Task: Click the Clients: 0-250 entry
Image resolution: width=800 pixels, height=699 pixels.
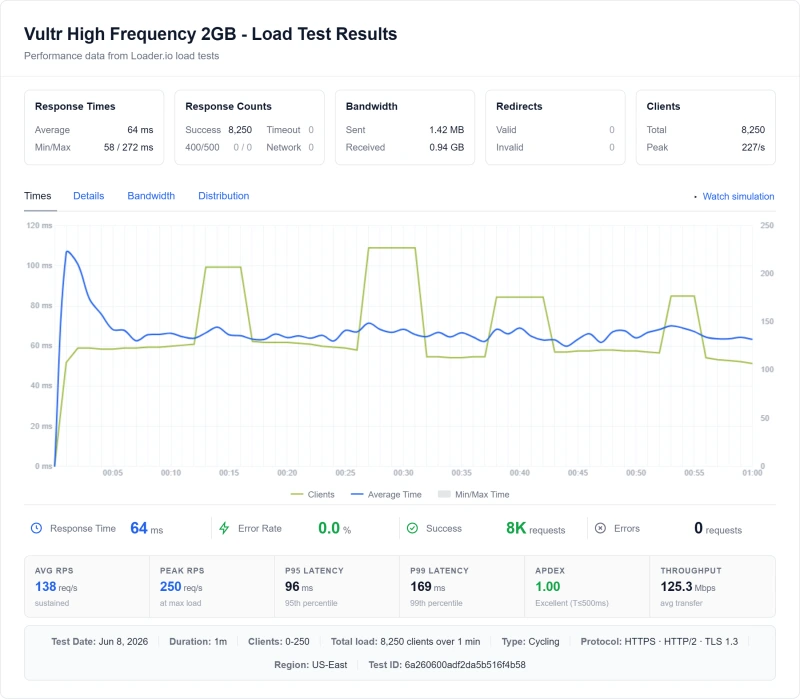Action: (x=279, y=641)
